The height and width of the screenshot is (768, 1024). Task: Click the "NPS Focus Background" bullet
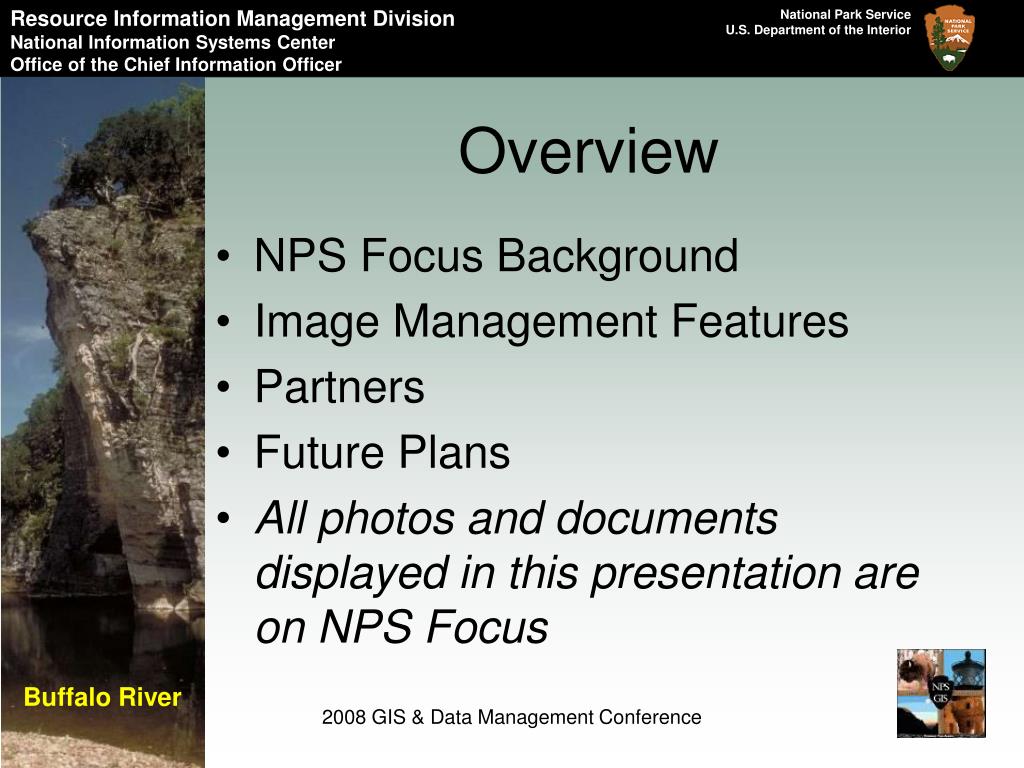[496, 255]
